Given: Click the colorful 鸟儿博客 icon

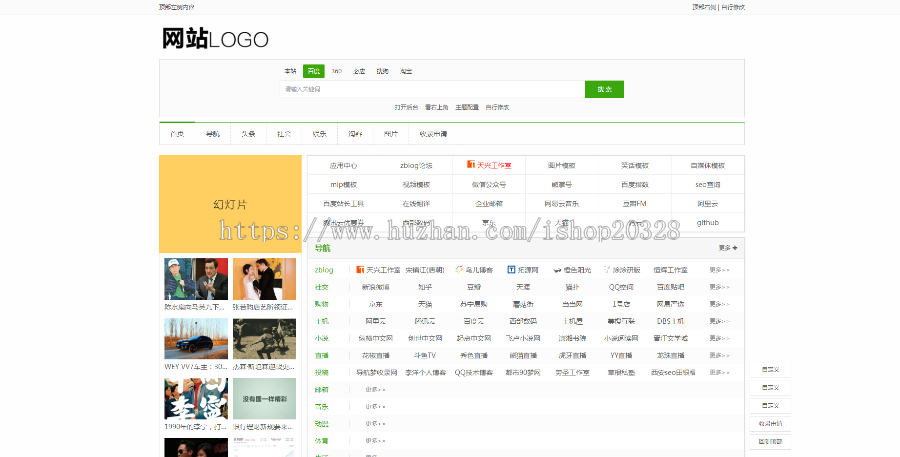Looking at the screenshot, I should [459, 270].
